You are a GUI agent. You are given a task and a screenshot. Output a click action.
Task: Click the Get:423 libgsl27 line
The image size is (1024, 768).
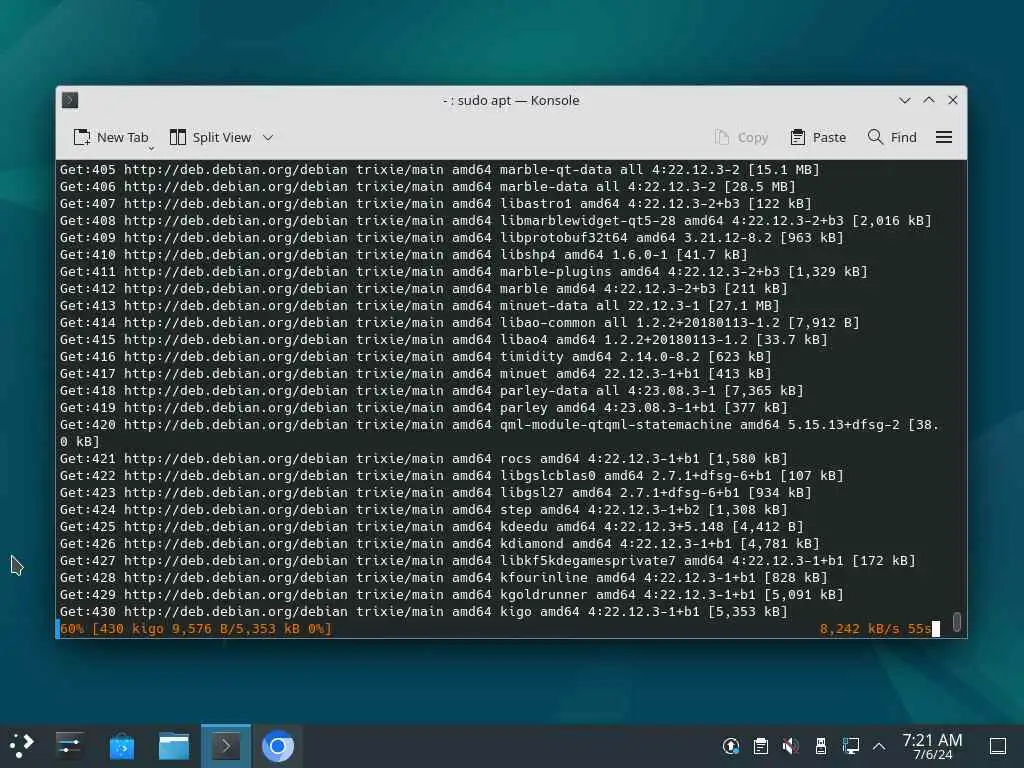point(436,492)
